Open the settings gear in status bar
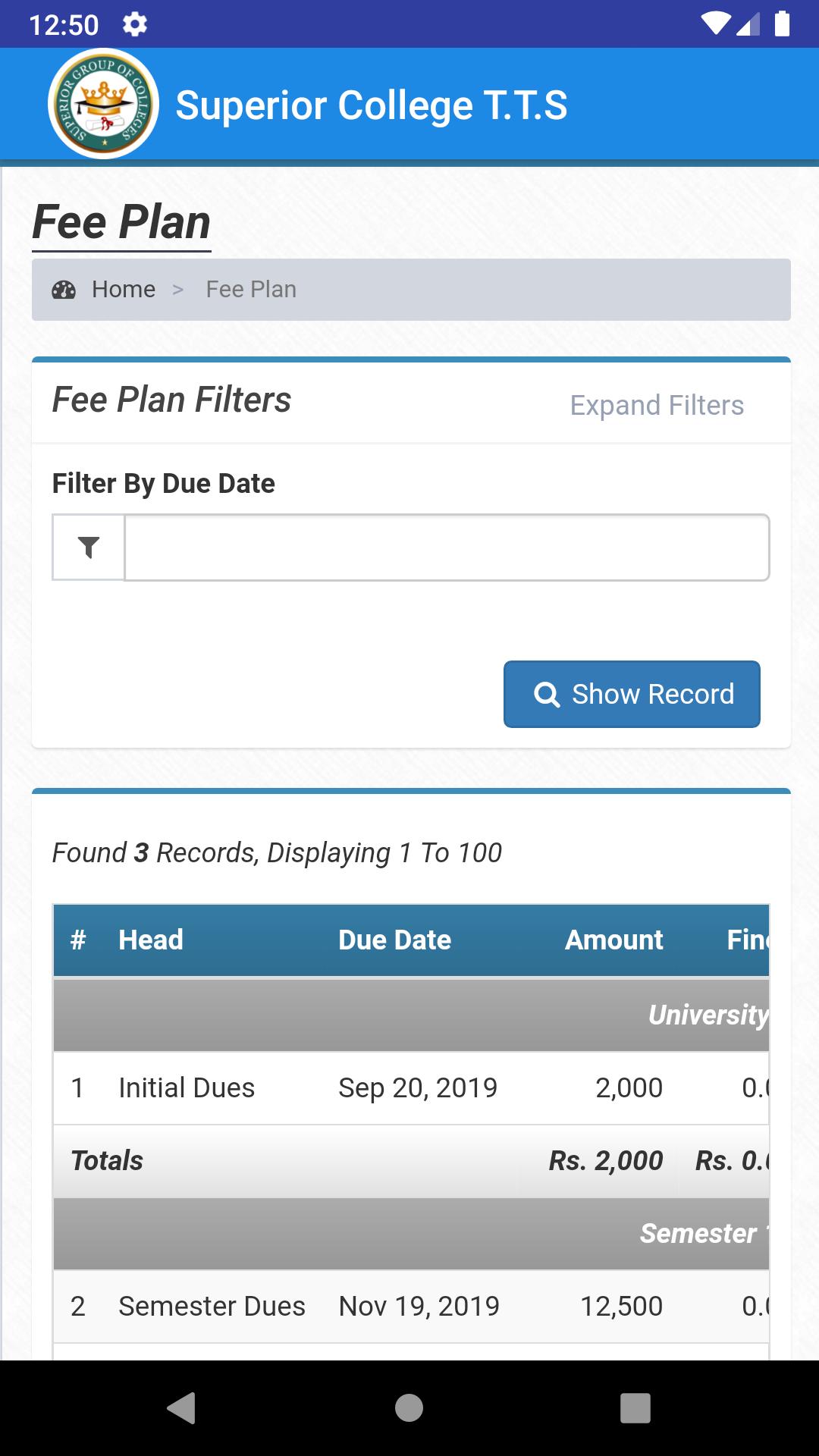This screenshot has width=819, height=1456. point(135,24)
